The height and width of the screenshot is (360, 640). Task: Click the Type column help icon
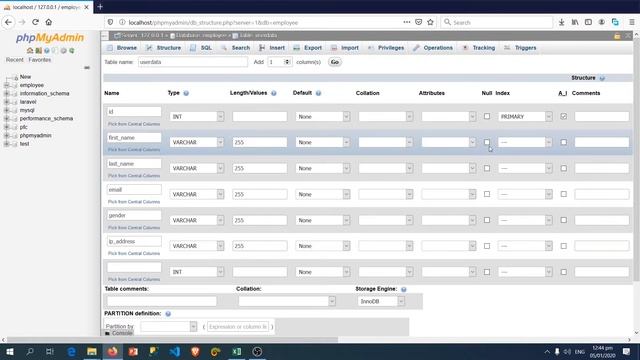point(186,93)
